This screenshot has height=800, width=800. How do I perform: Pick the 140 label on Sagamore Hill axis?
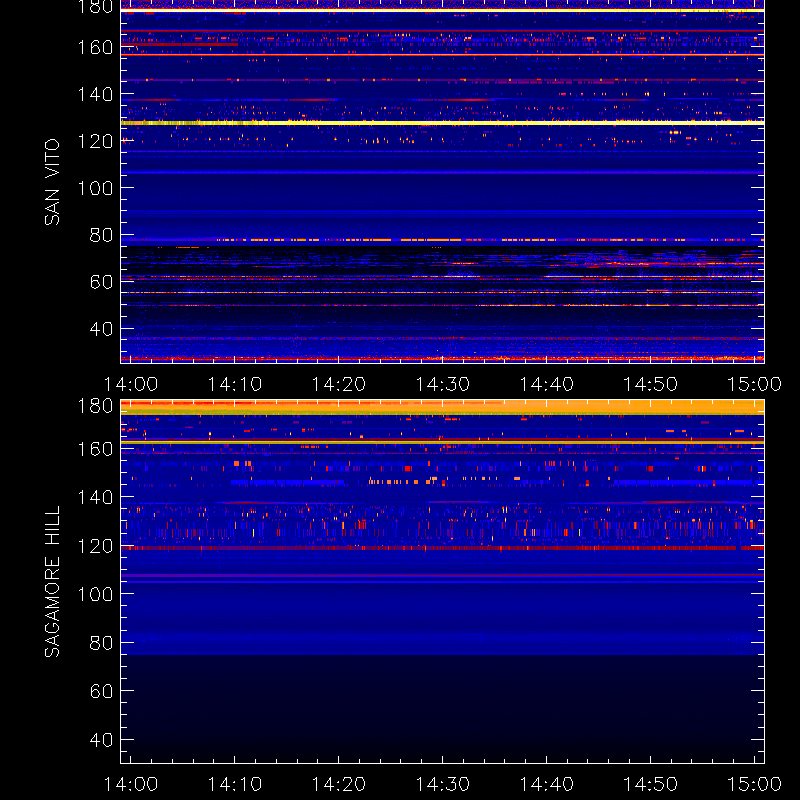pos(95,497)
